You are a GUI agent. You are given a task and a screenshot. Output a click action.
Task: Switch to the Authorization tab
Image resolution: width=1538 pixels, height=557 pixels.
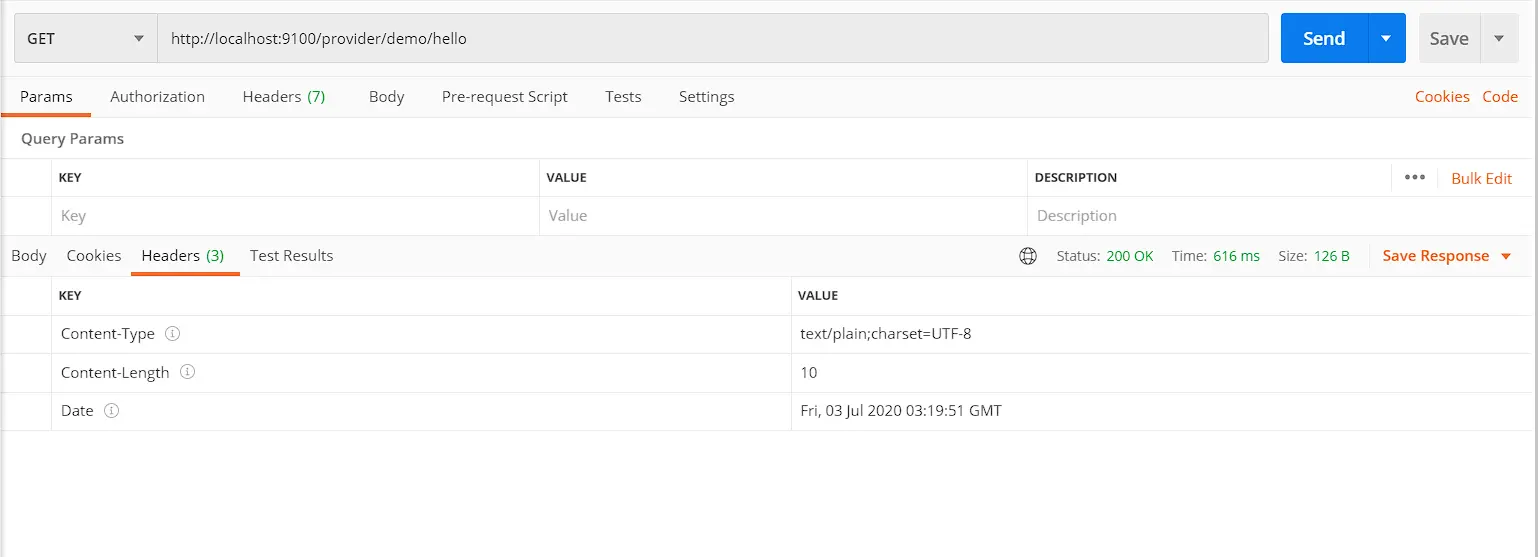point(157,97)
